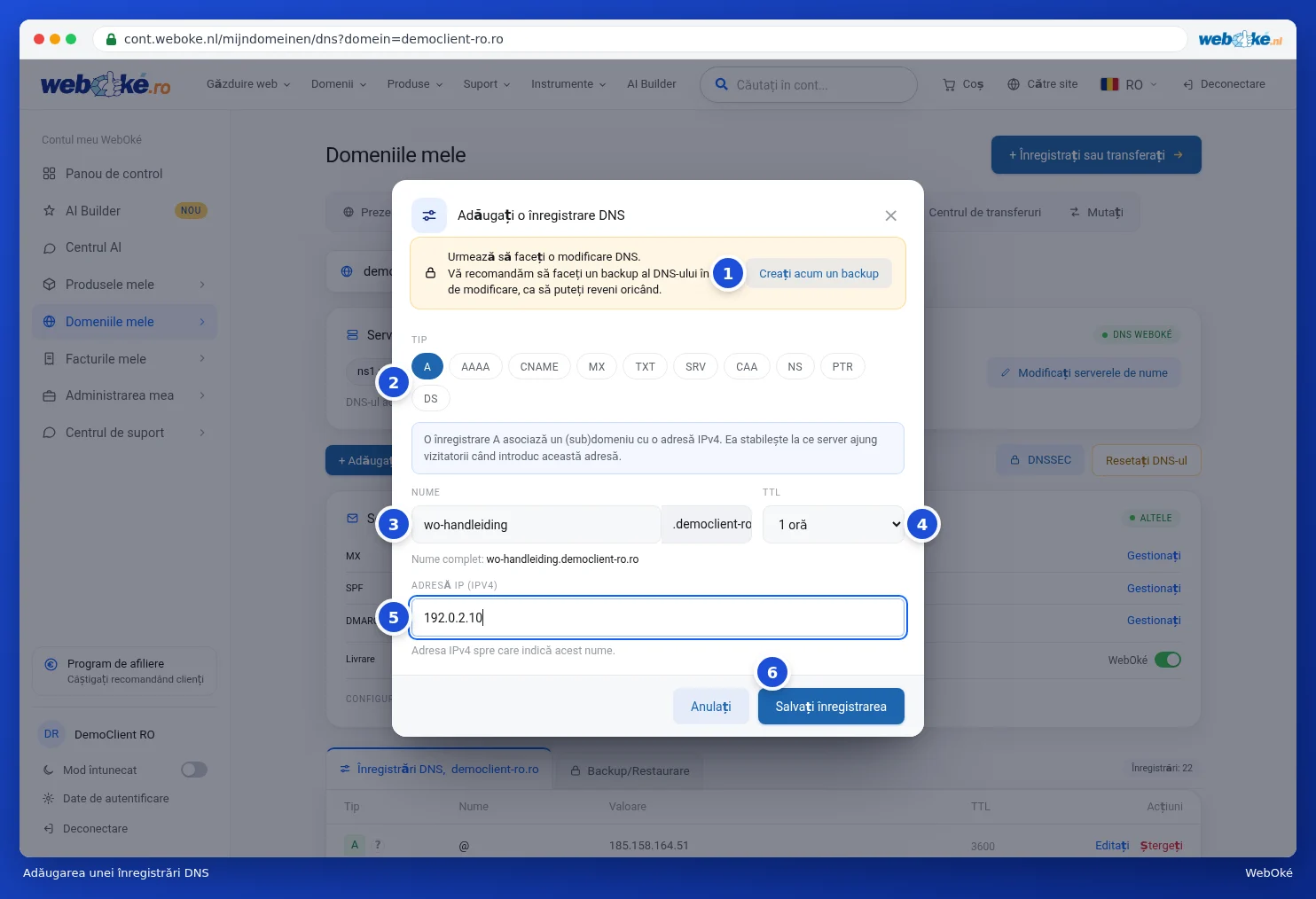
Task: Toggle the Mod întunecat switch
Action: point(194,770)
